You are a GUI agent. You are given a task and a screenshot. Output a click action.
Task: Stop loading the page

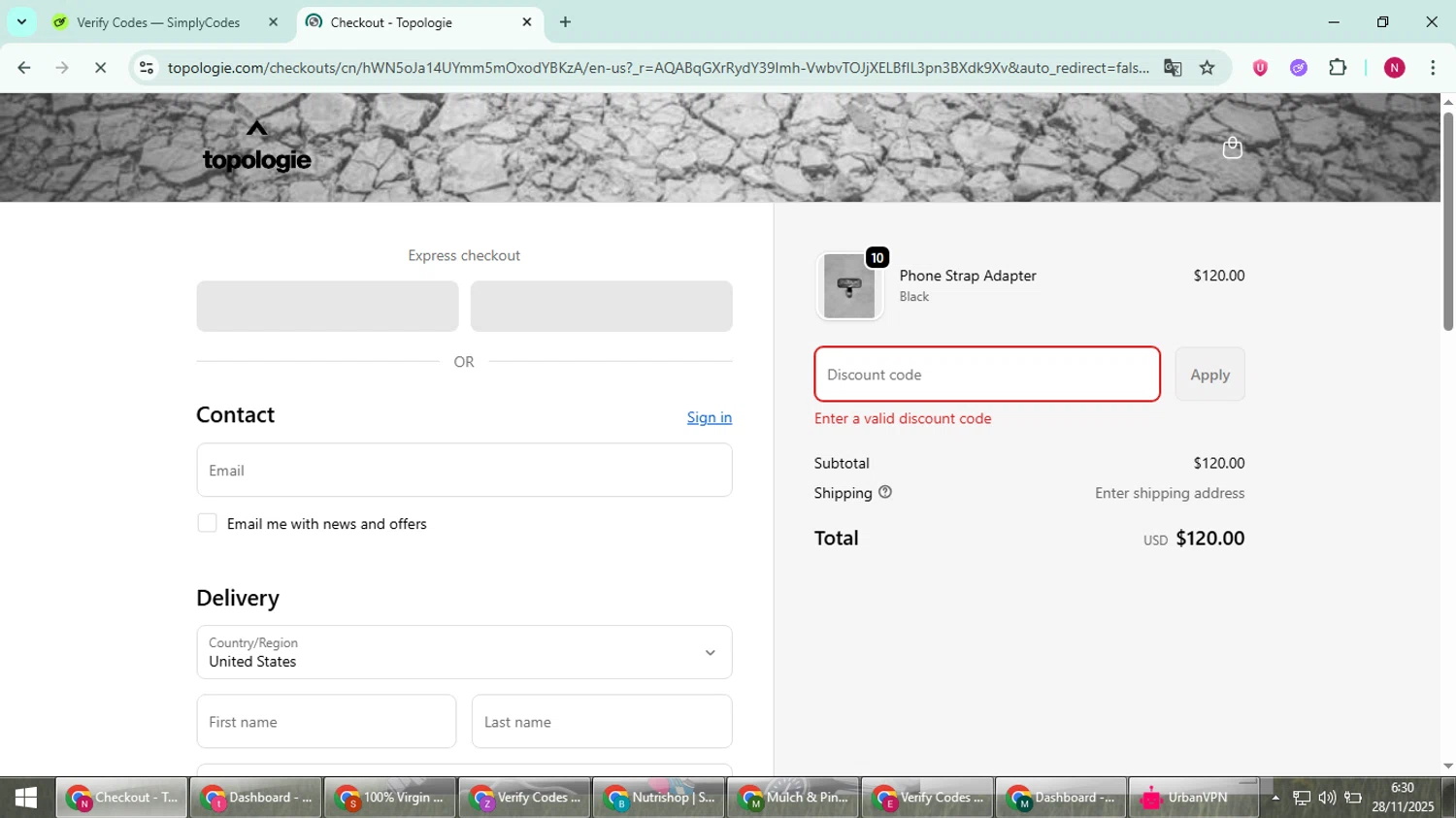click(100, 68)
